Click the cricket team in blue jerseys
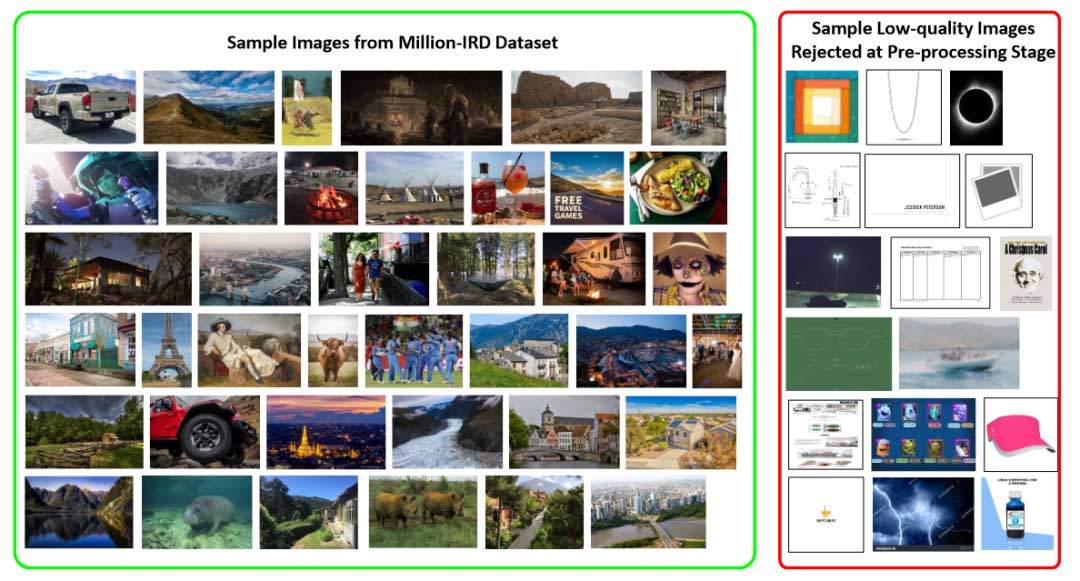 point(413,350)
